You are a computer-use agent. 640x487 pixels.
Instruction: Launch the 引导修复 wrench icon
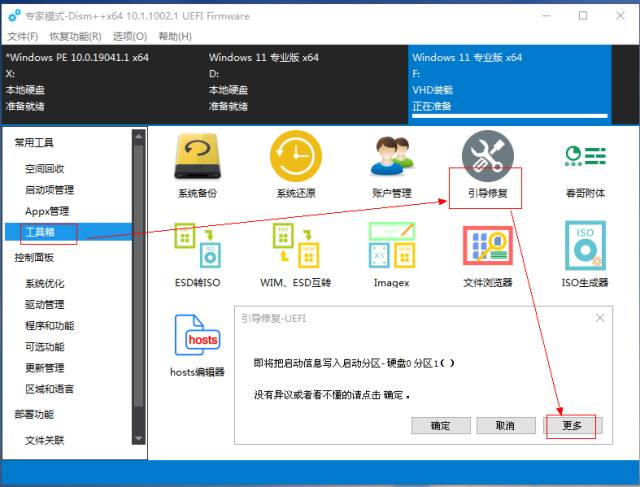[x=488, y=156]
